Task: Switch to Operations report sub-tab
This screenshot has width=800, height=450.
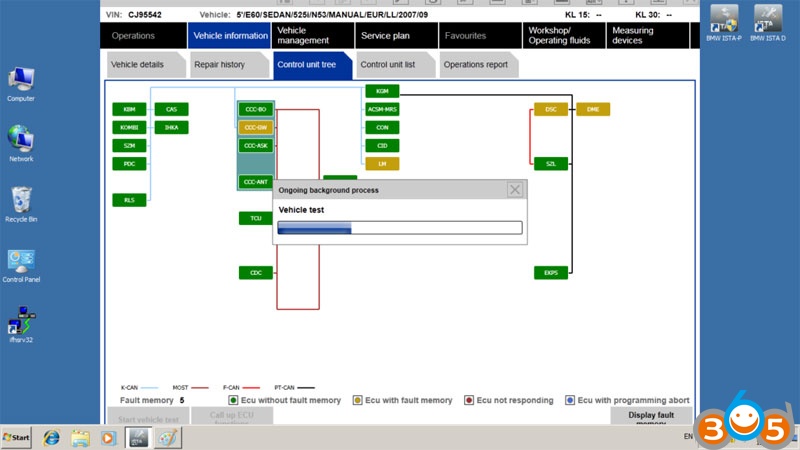Action: tap(479, 65)
